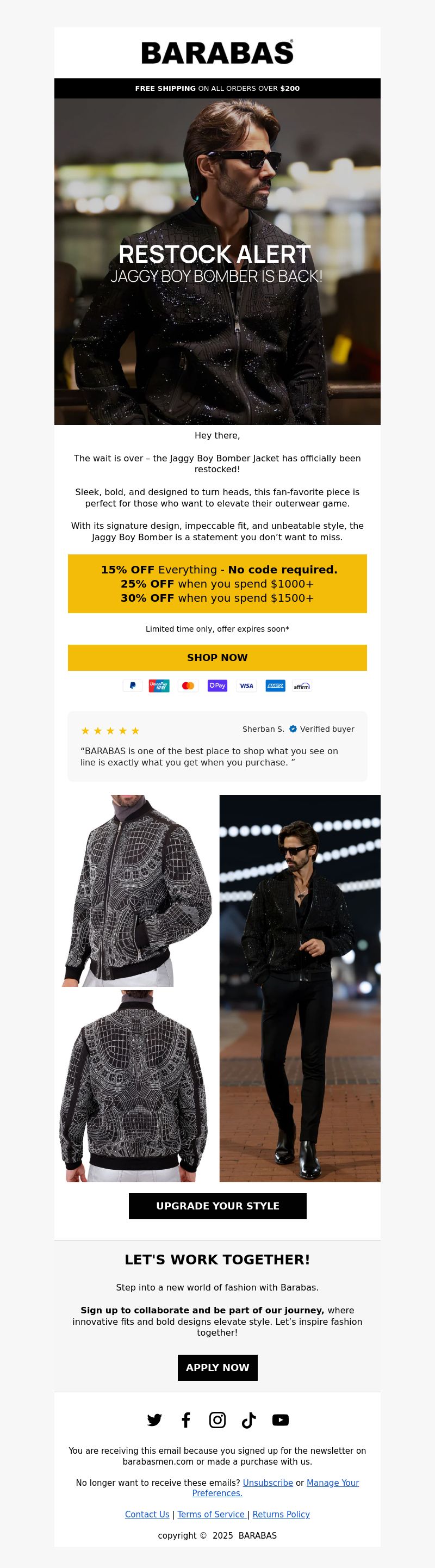Click the Mastercard payment icon
435x1568 pixels.
tap(188, 686)
